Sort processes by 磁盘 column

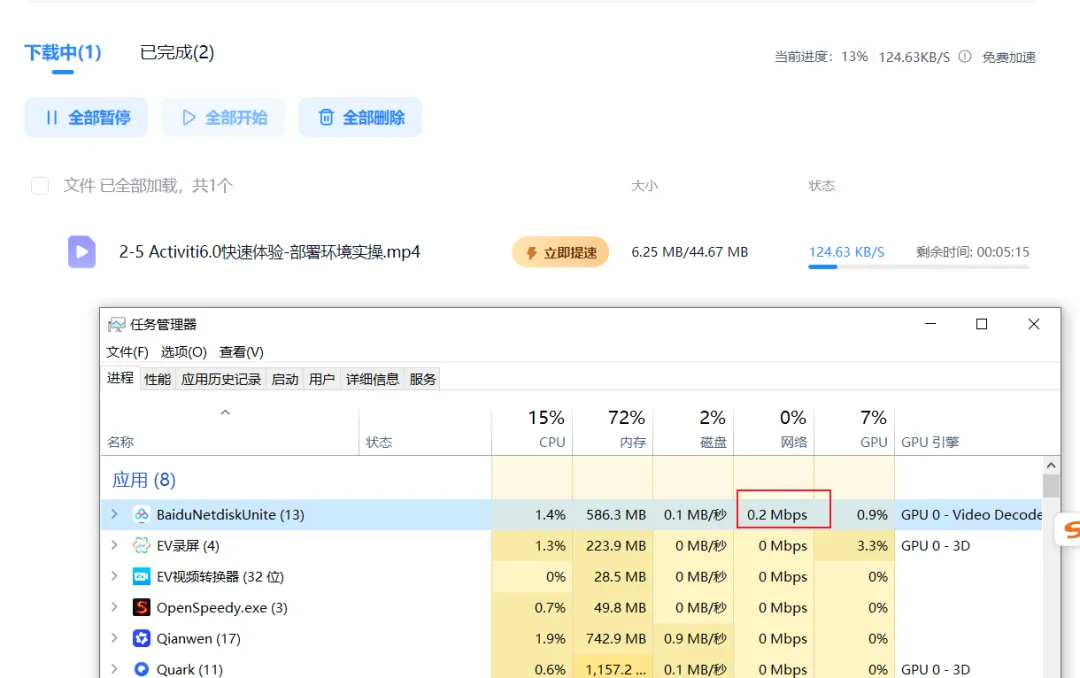click(694, 430)
